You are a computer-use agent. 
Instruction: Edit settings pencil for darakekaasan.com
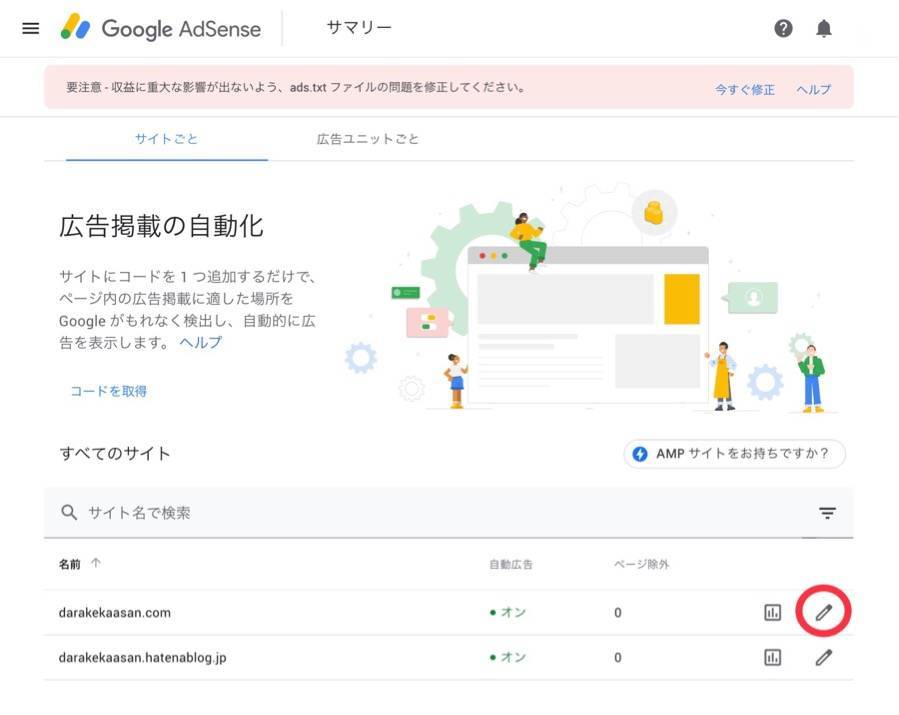coord(823,612)
